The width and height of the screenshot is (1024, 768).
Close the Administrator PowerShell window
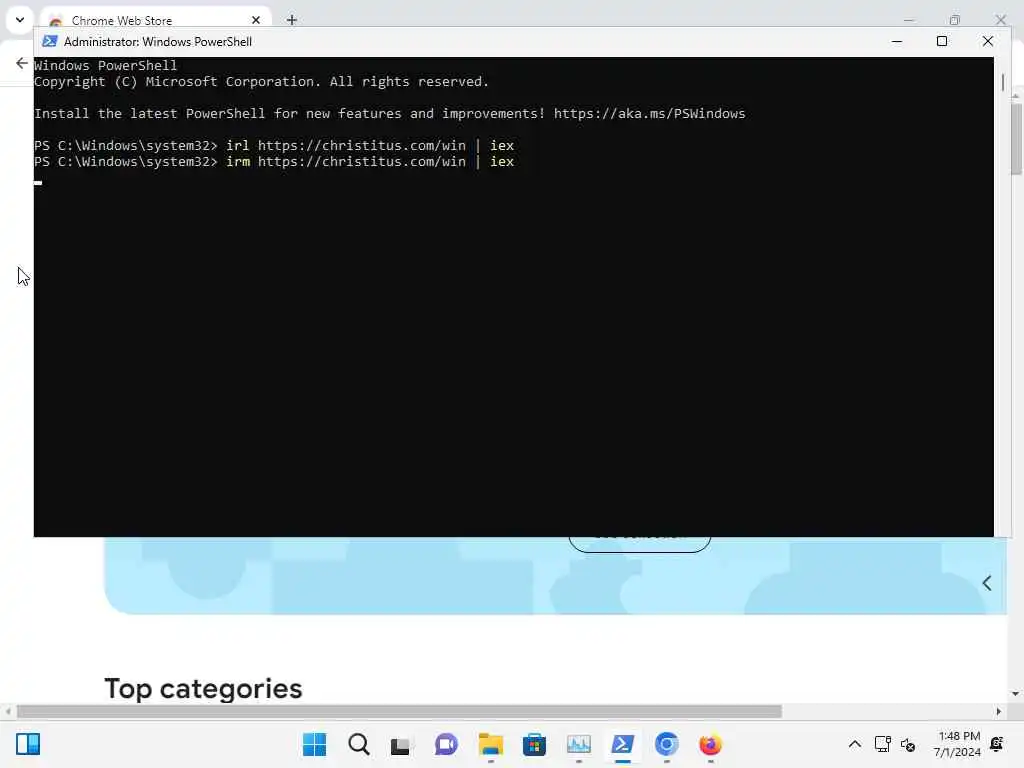click(x=987, y=41)
